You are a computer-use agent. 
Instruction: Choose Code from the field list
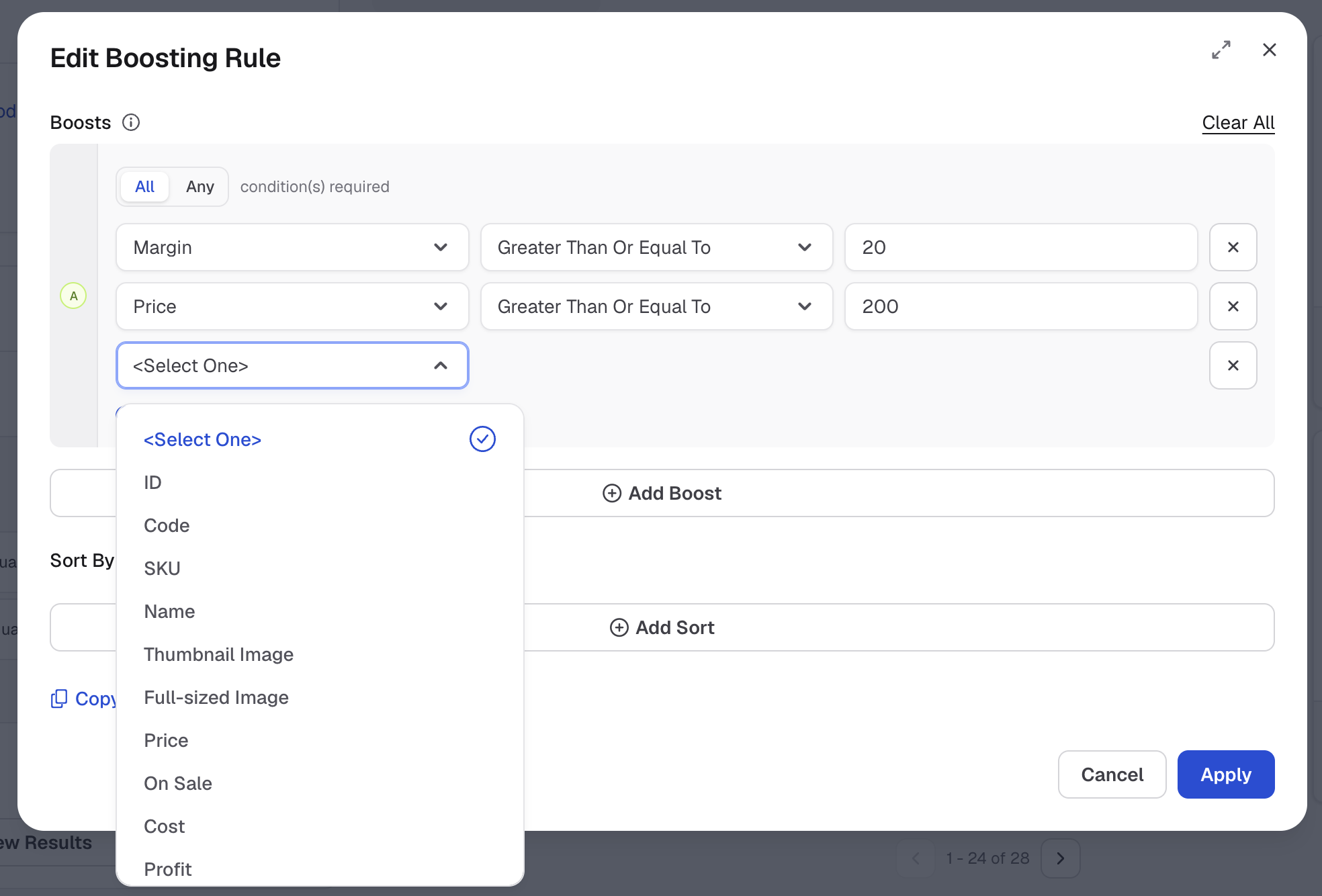(x=320, y=525)
